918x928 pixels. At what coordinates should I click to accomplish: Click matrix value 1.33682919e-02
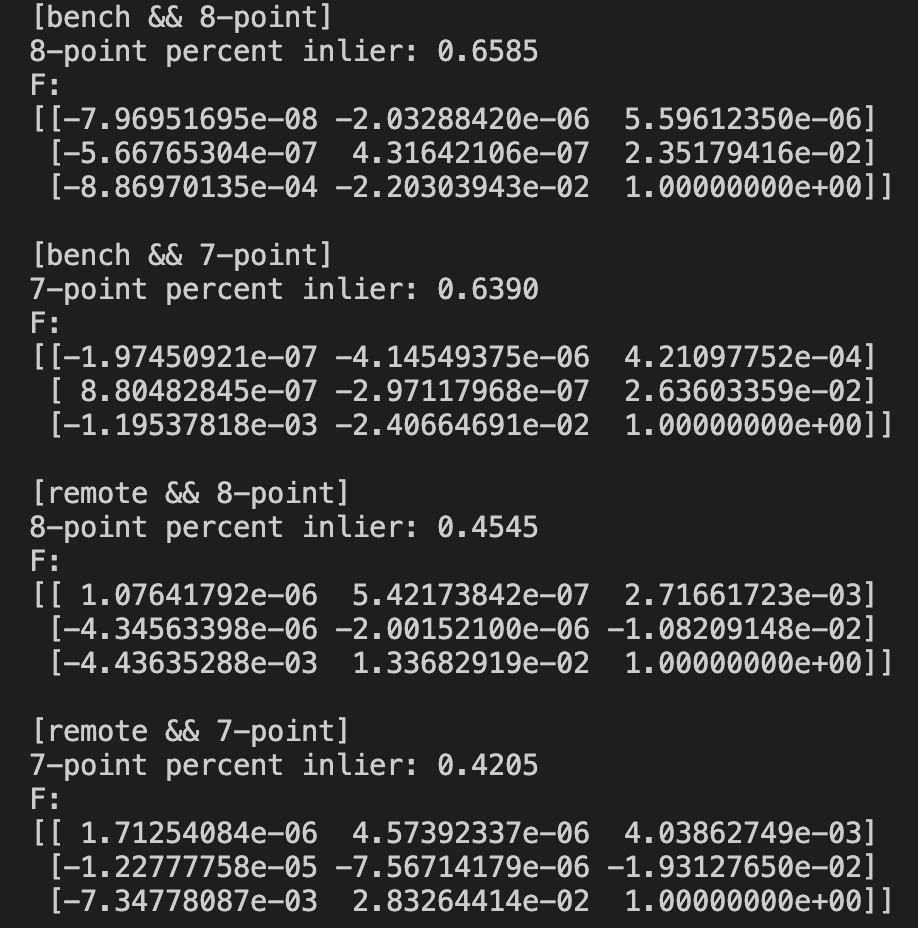click(x=471, y=663)
